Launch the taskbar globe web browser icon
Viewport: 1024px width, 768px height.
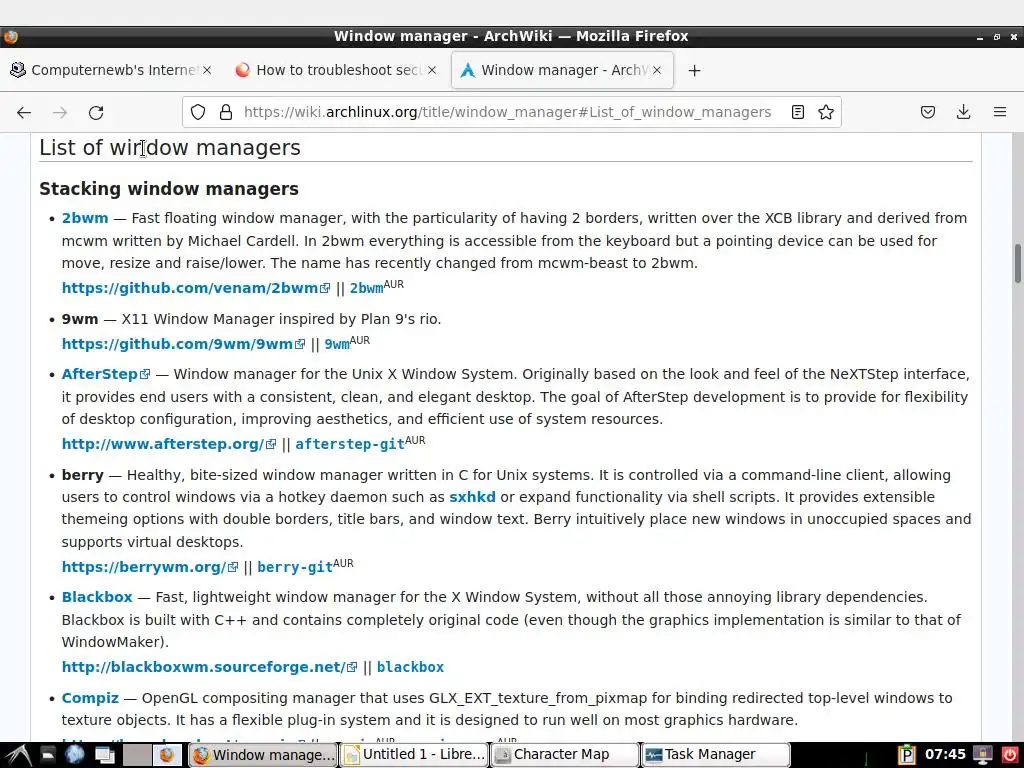pyautogui.click(x=74, y=754)
